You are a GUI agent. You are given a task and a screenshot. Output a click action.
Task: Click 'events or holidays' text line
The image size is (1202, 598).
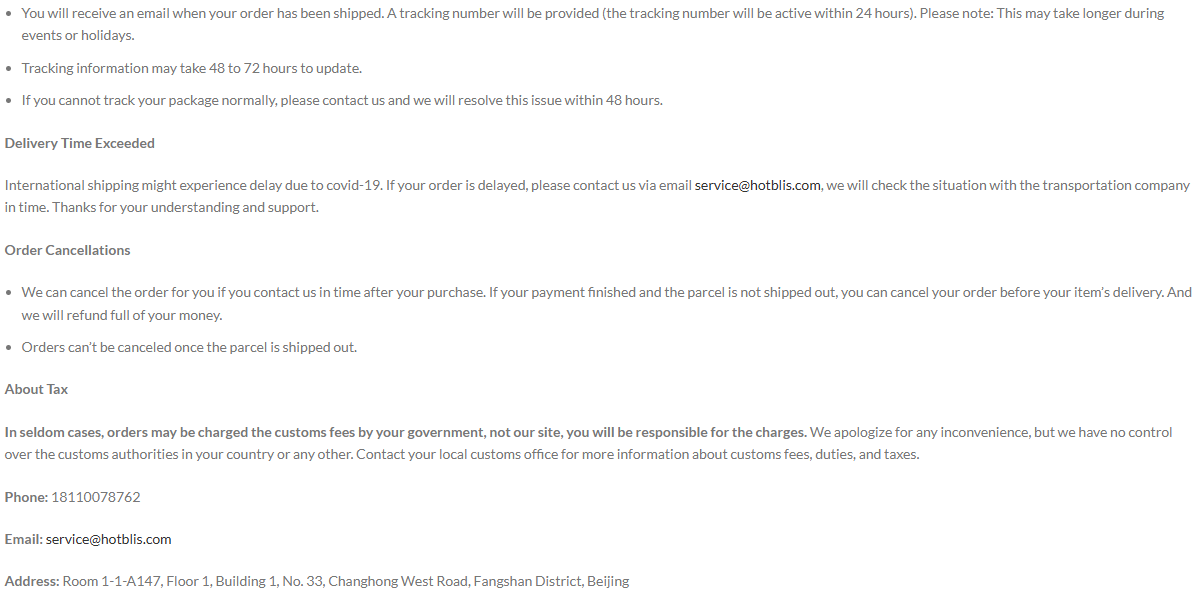click(78, 34)
